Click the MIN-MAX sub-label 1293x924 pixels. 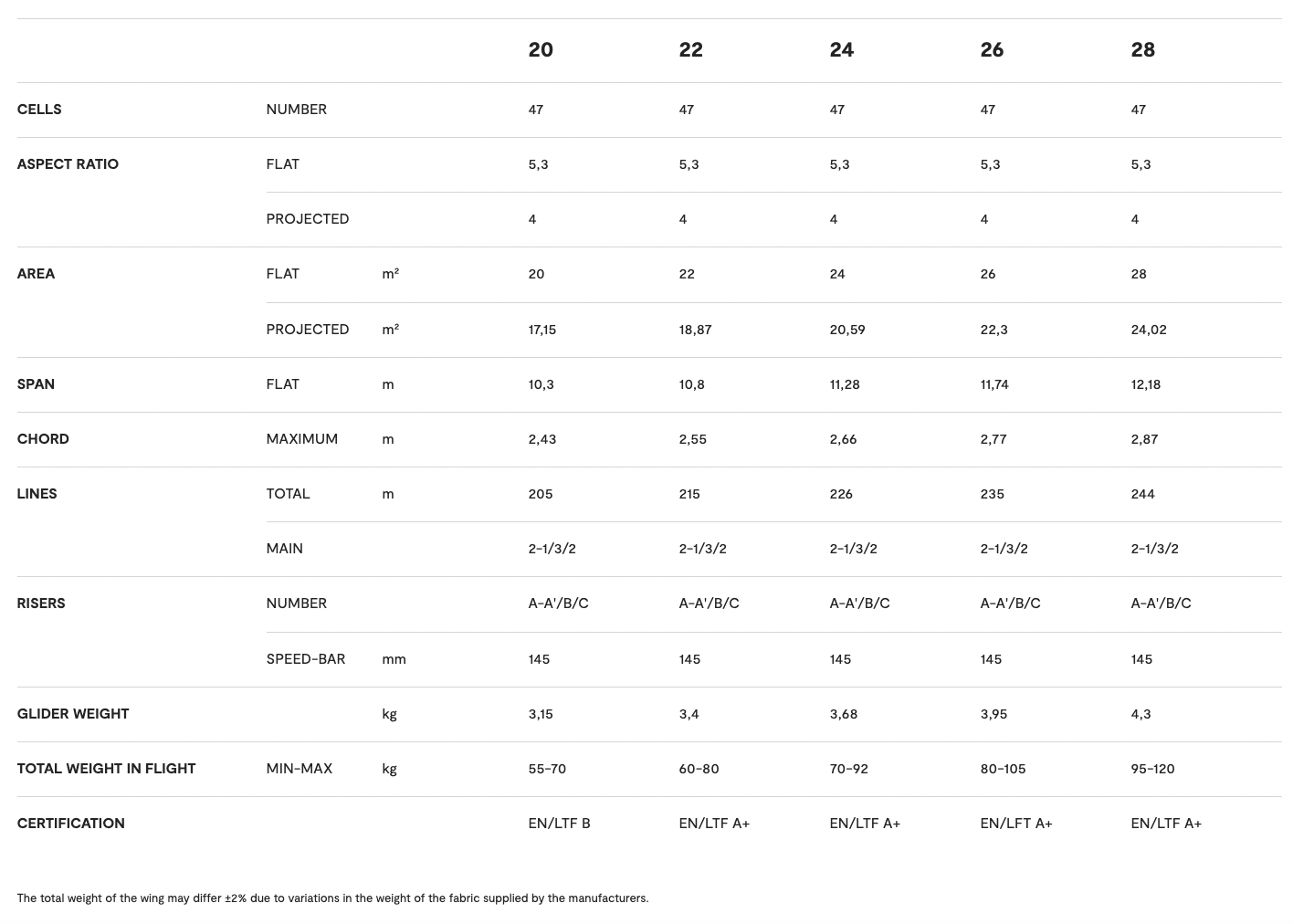click(299, 769)
